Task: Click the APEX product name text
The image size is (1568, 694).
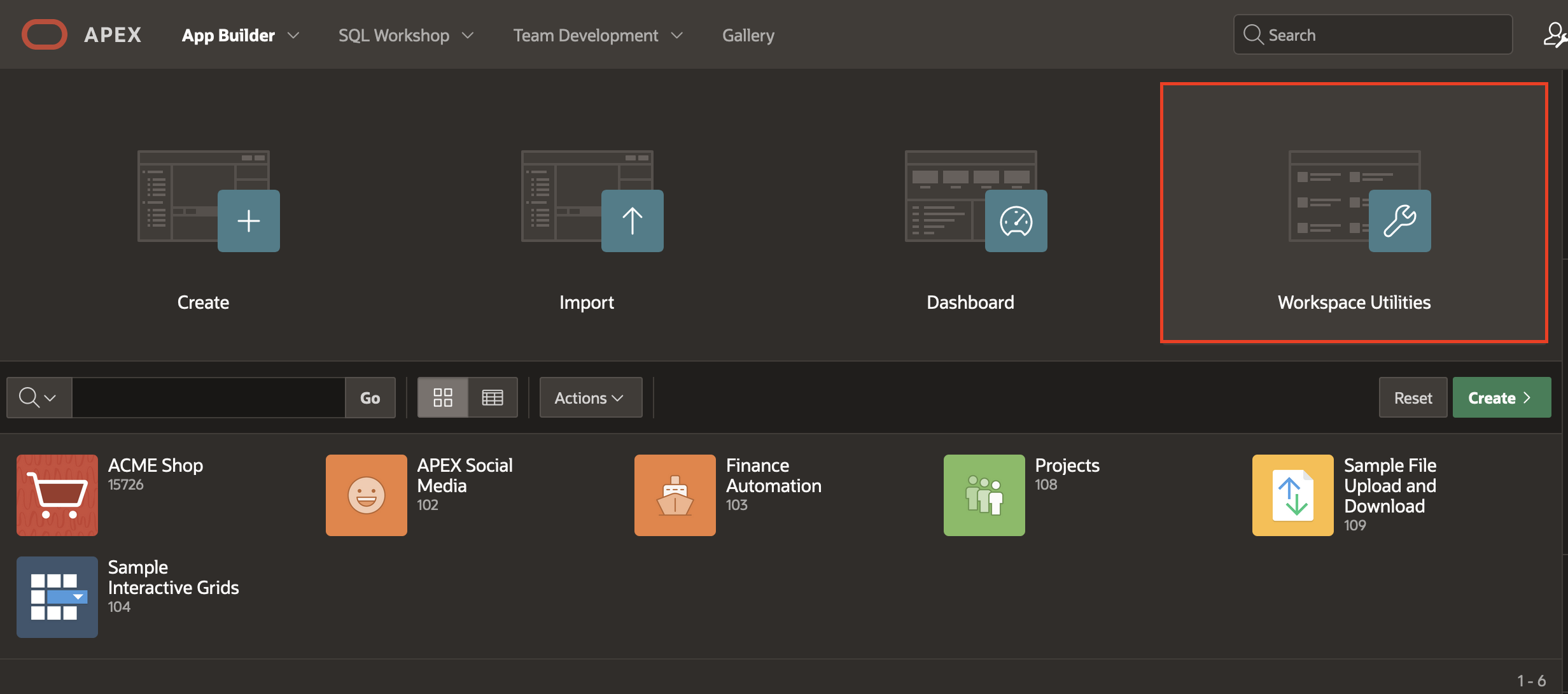Action: [113, 35]
